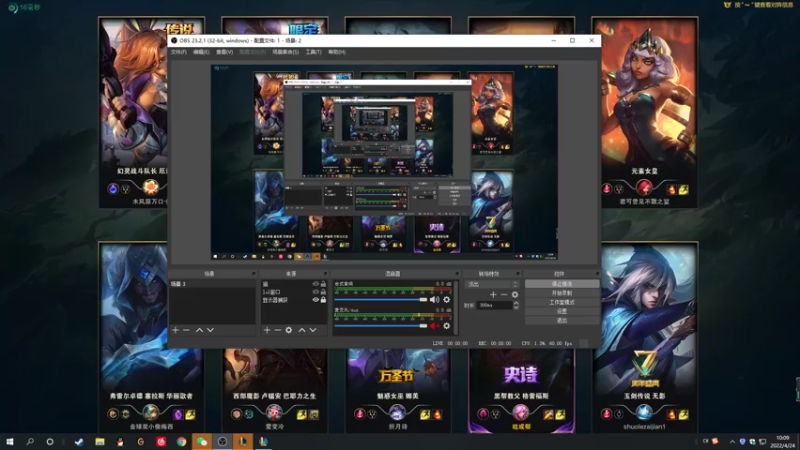This screenshot has width=800, height=450.
Task: Increase transition duration stepper arrow
Action: pyautogui.click(x=516, y=303)
